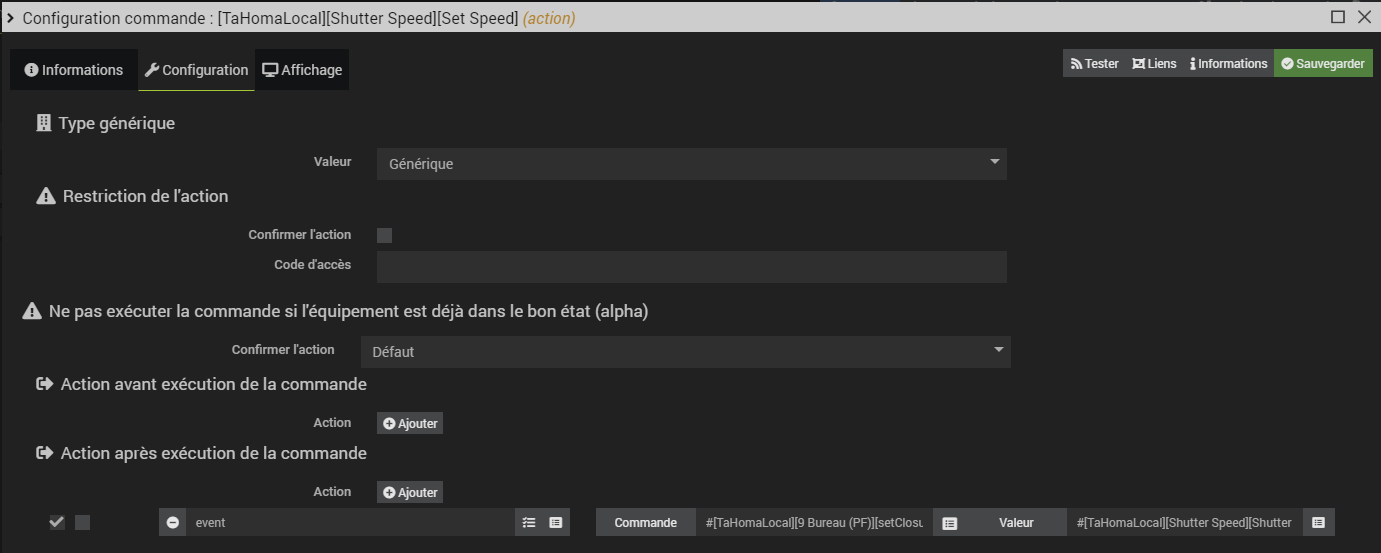1381x553 pixels.
Task: Switch to the Informations tab
Action: [x=74, y=70]
